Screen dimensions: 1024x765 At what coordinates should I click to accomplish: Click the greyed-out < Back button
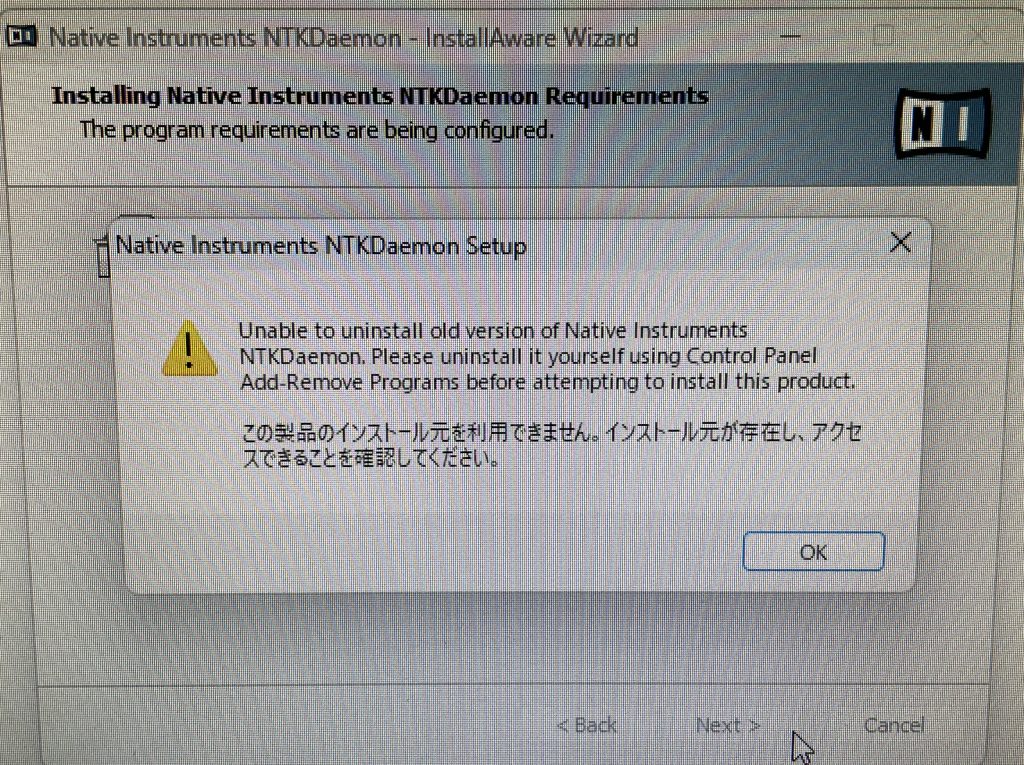click(x=586, y=724)
